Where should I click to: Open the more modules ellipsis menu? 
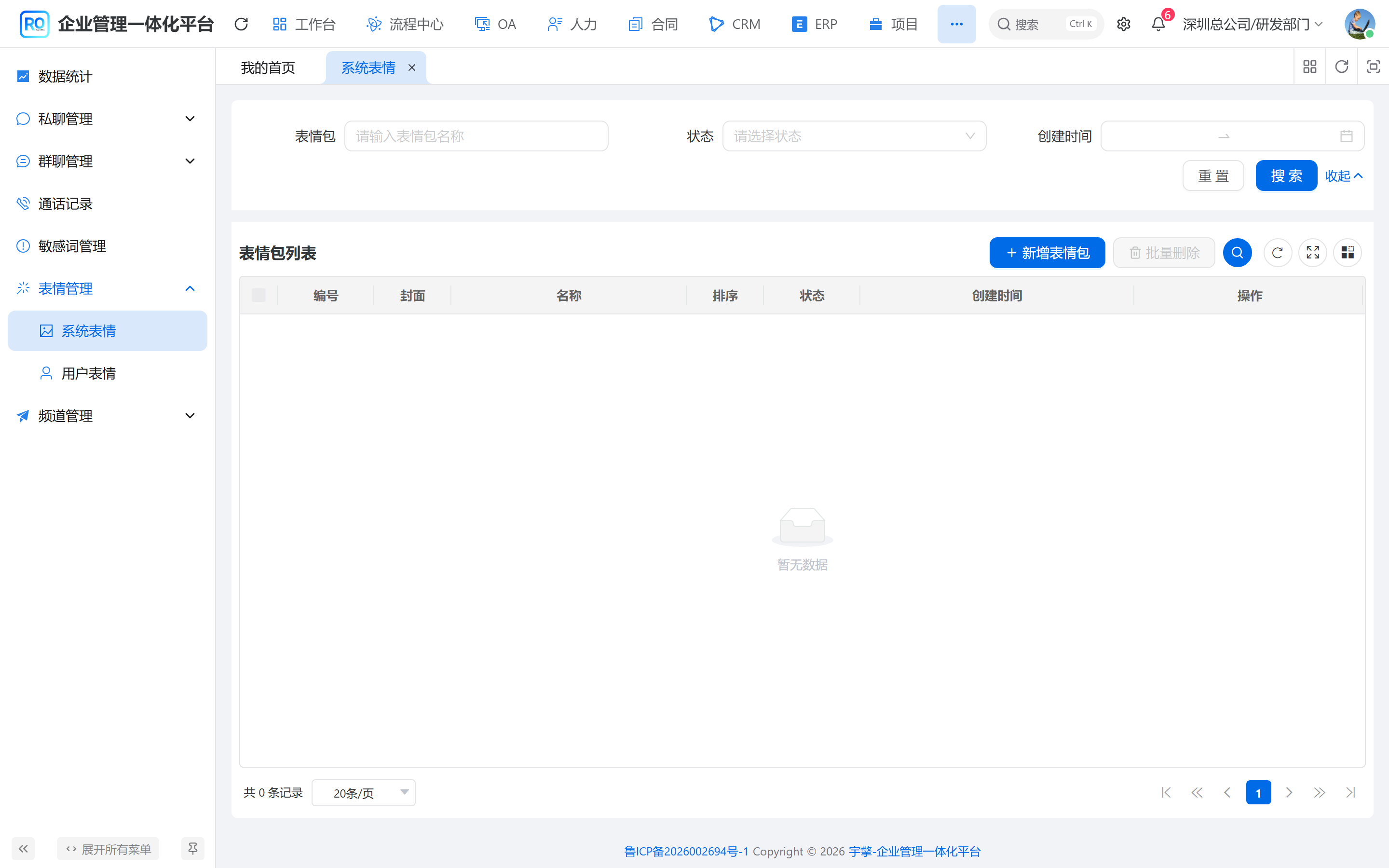coord(956,24)
